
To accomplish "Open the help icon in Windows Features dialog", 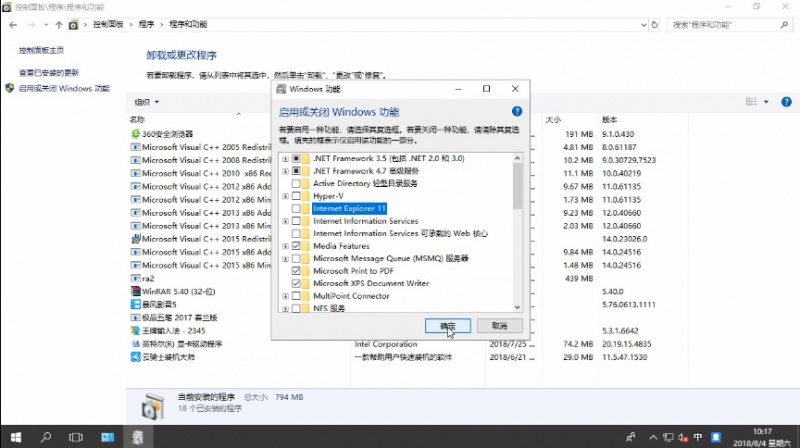I will tap(516, 111).
